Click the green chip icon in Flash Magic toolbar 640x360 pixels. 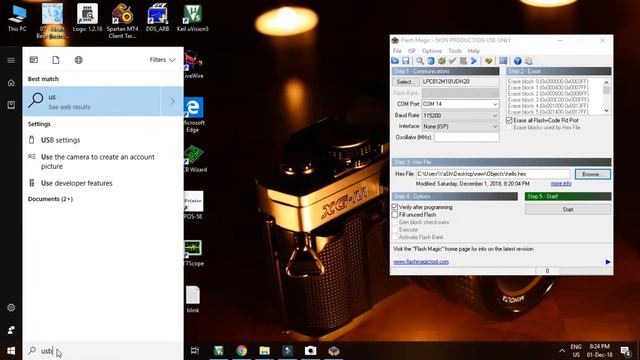point(442,61)
